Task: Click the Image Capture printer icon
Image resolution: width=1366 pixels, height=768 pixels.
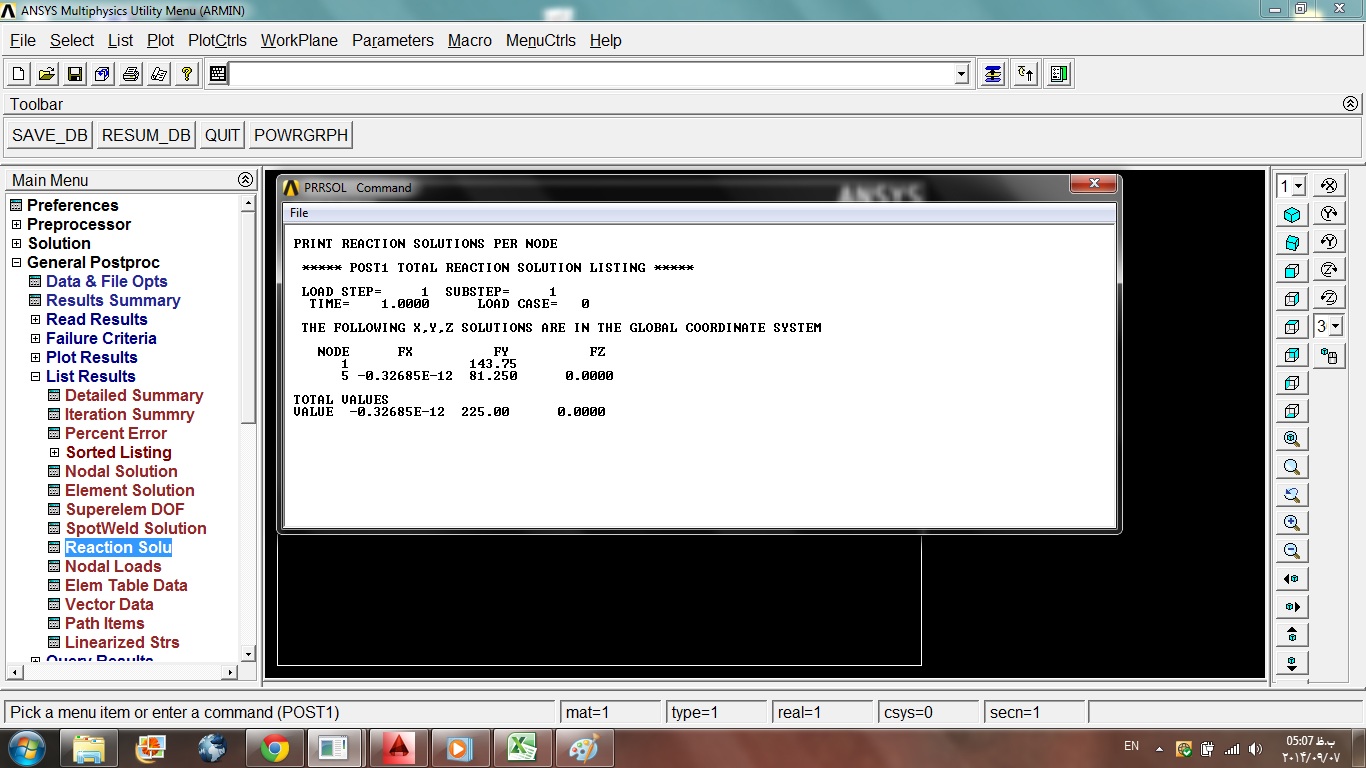Action: (131, 74)
